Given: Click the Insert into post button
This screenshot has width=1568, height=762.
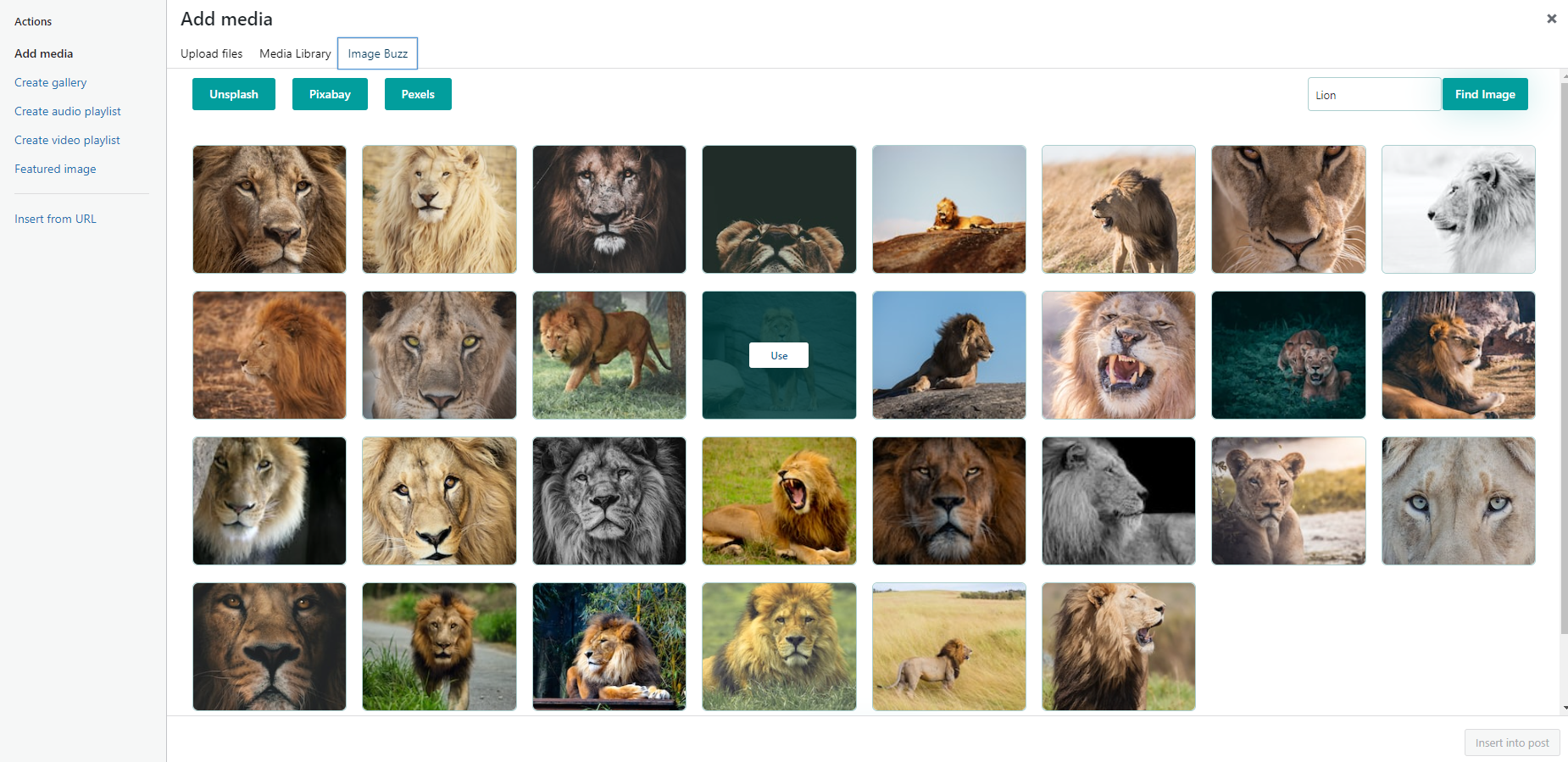Looking at the screenshot, I should click(1512, 743).
